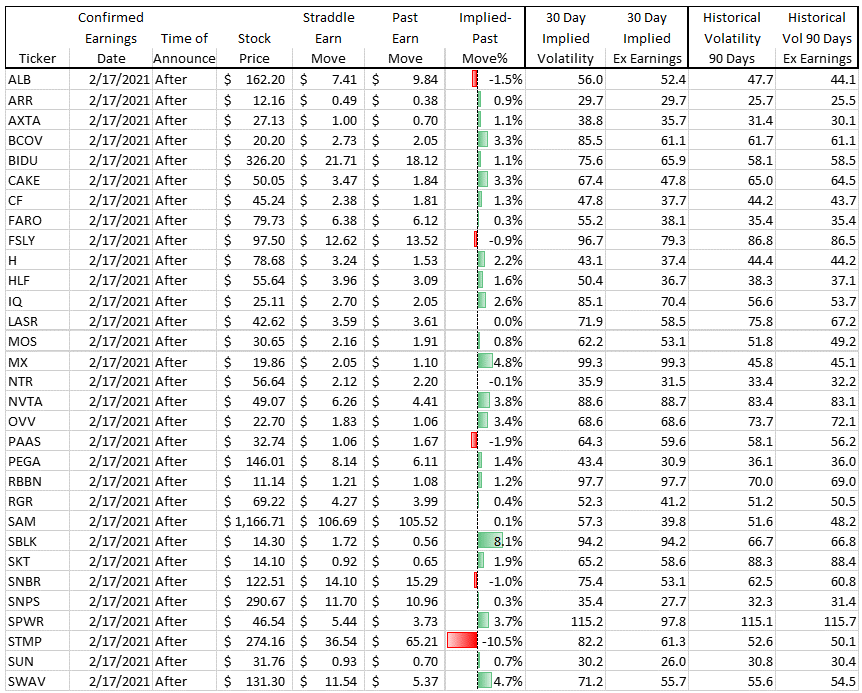Select the SWAV ticker cell

(x=37, y=681)
